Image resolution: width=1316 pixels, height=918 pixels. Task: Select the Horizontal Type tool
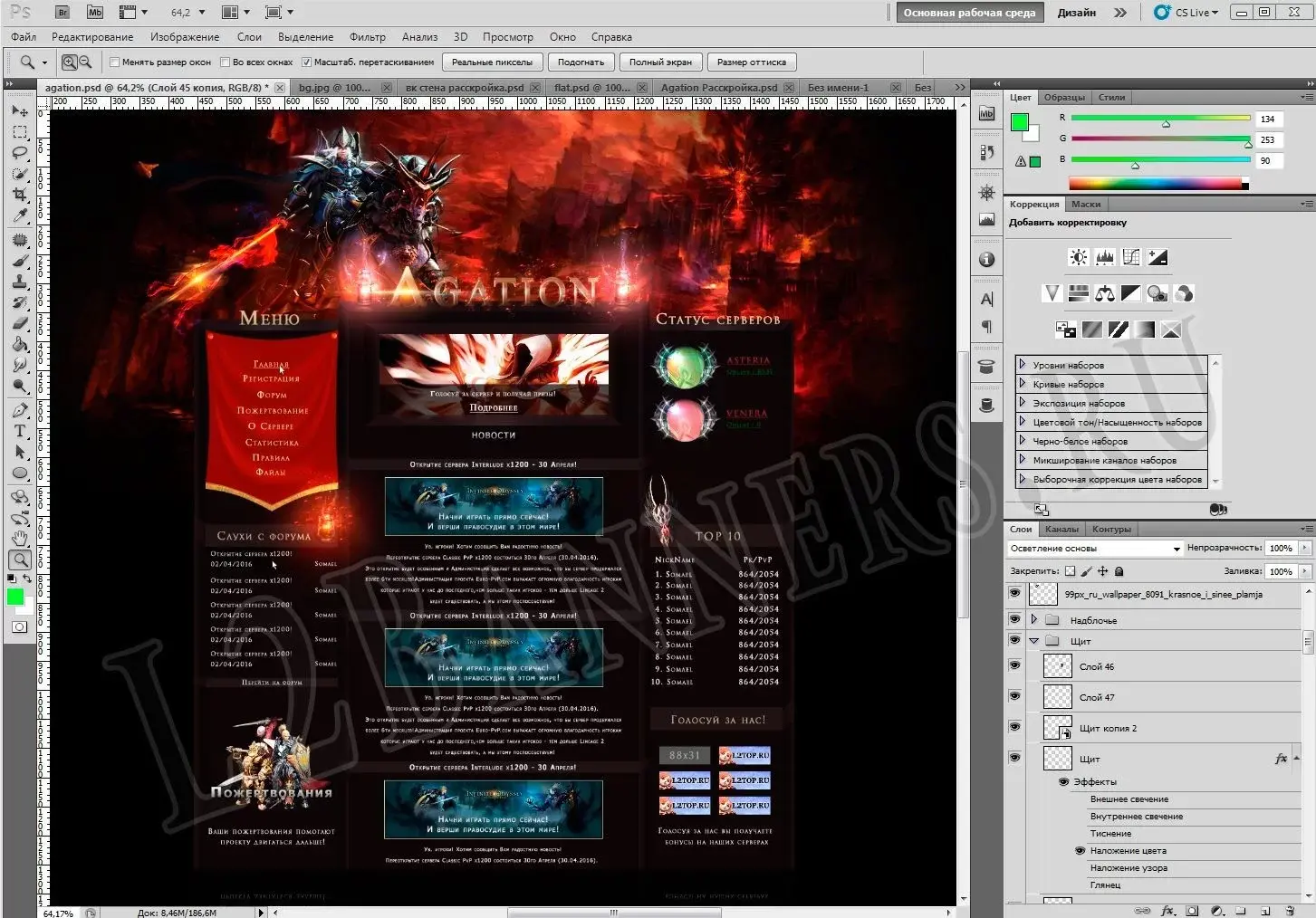tap(20, 431)
